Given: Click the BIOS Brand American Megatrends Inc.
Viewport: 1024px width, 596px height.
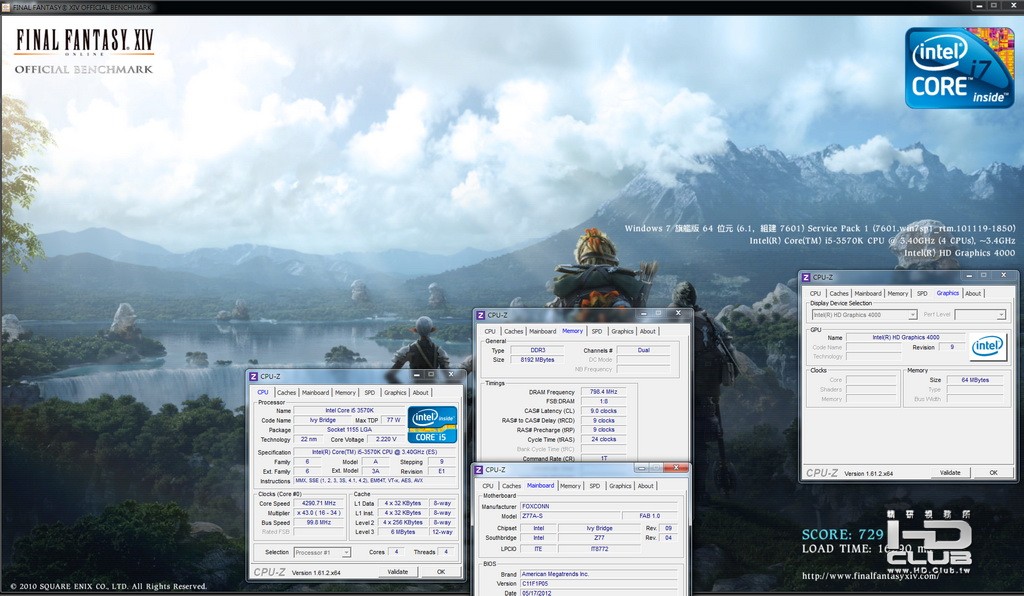Looking at the screenshot, I should 599,574.
